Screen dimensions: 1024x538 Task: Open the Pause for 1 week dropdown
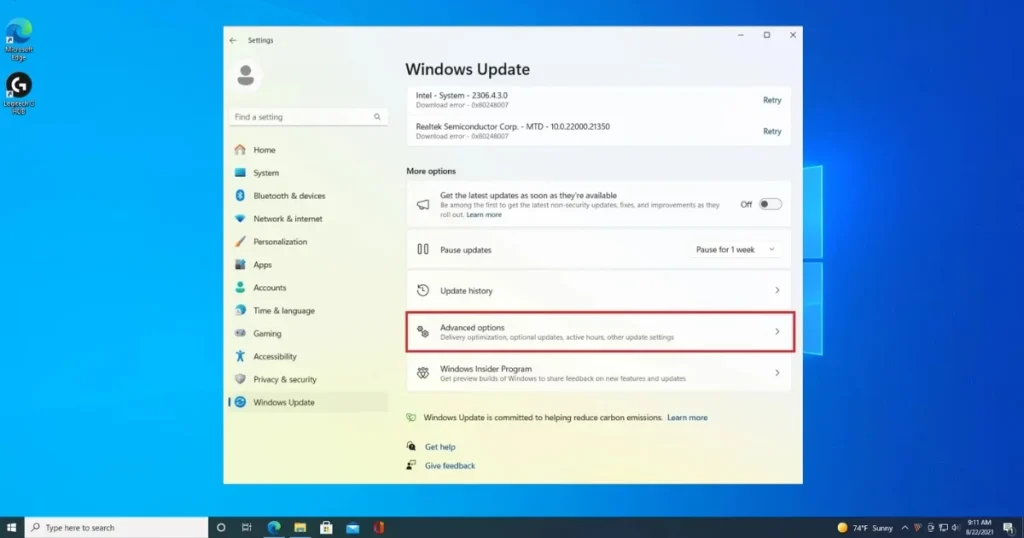click(x=735, y=249)
